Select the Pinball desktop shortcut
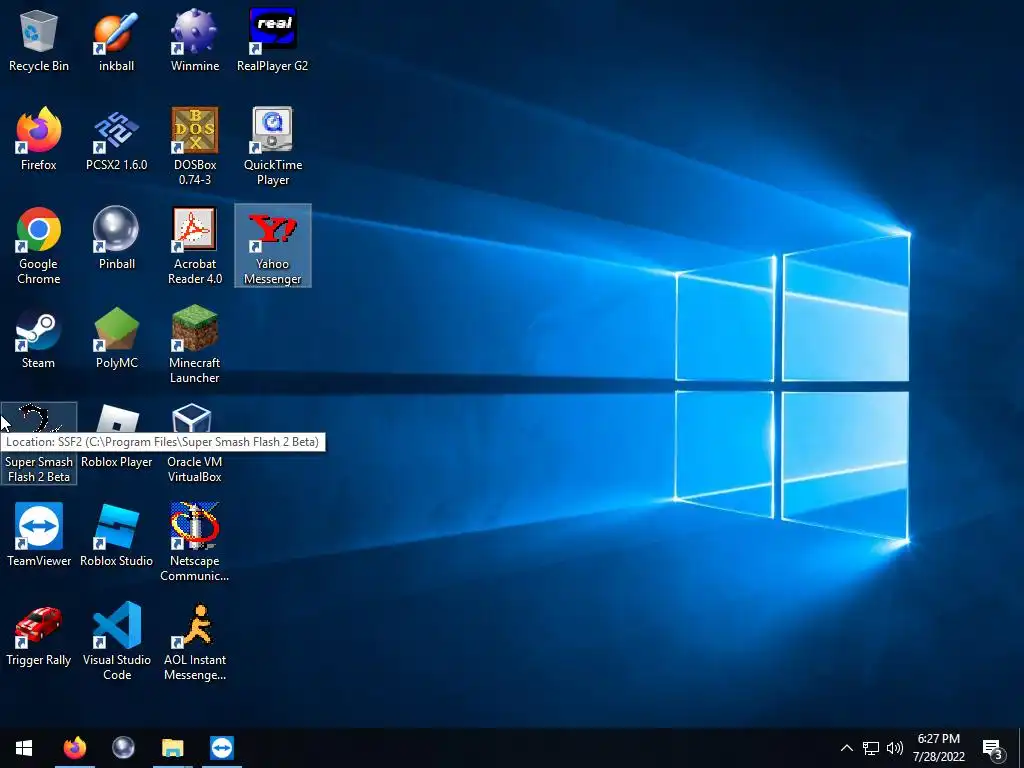The height and width of the screenshot is (768, 1024). pos(116,238)
